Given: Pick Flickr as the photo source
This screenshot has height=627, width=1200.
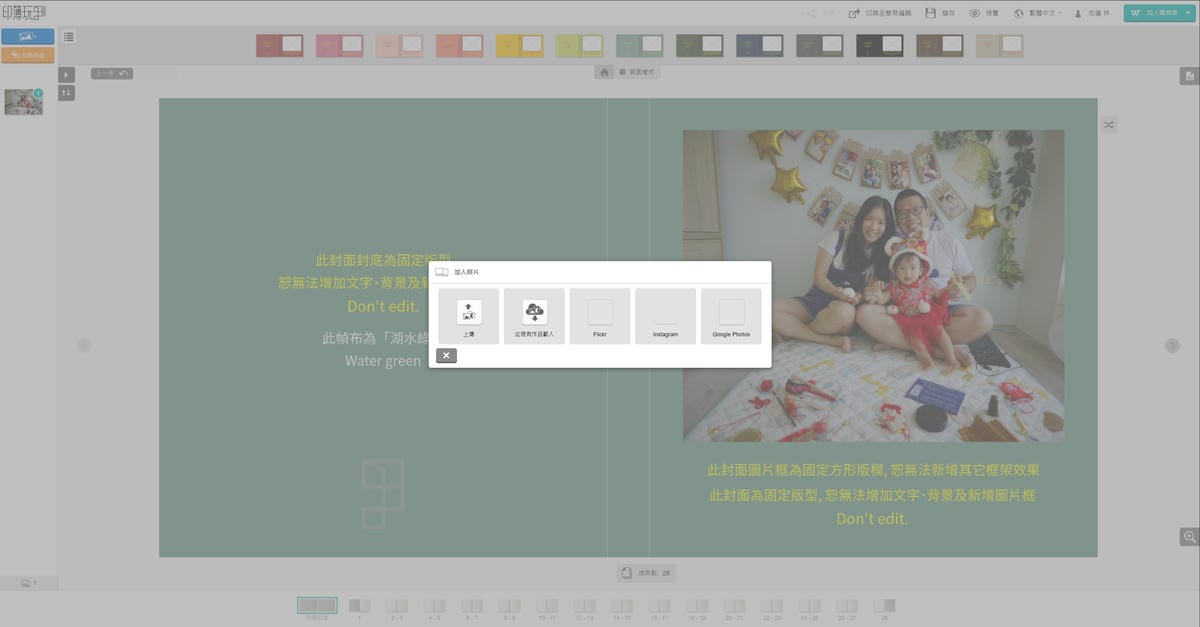Looking at the screenshot, I should pyautogui.click(x=600, y=316).
